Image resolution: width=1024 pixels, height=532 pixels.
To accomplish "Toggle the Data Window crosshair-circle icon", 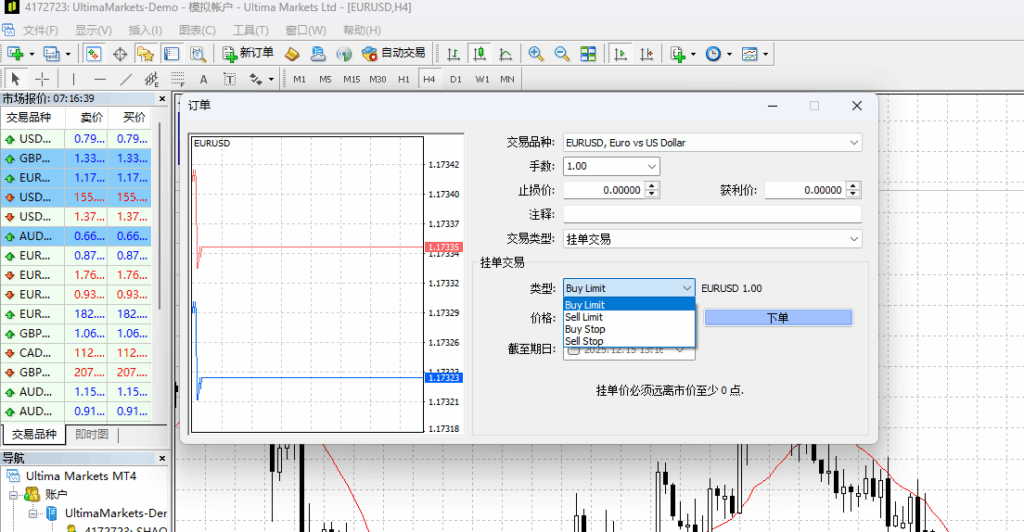I will [120, 54].
